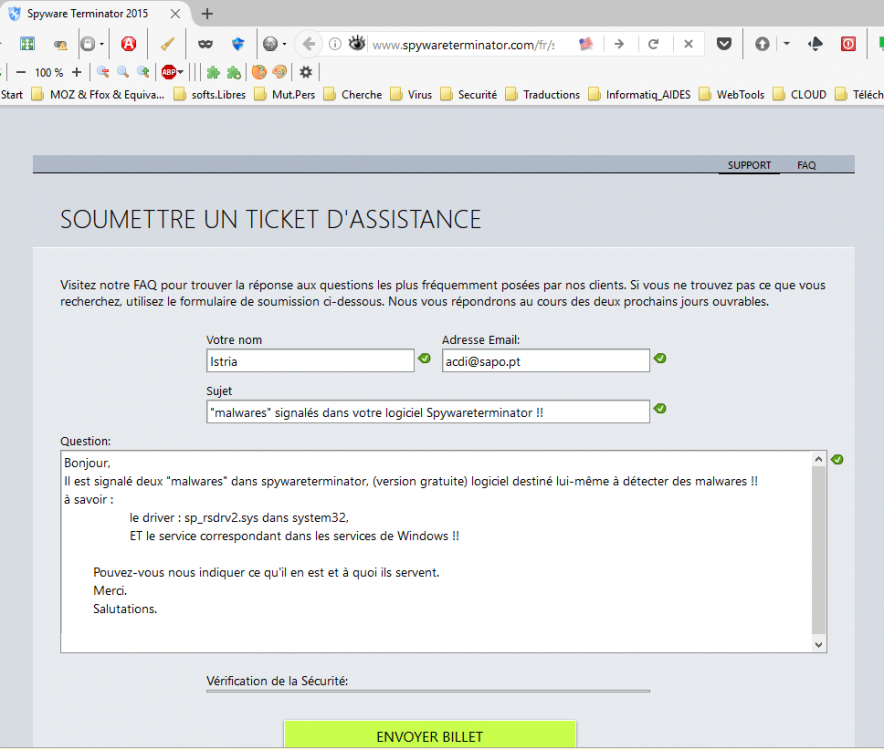
Task: Click the Adresse Email input field
Action: click(545, 361)
